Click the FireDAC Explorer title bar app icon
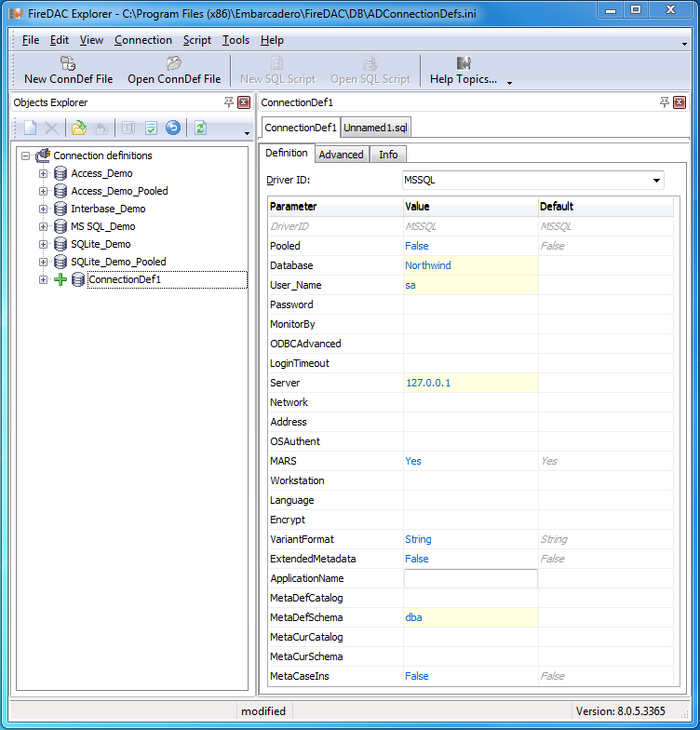Viewport: 700px width, 730px height. [x=16, y=14]
